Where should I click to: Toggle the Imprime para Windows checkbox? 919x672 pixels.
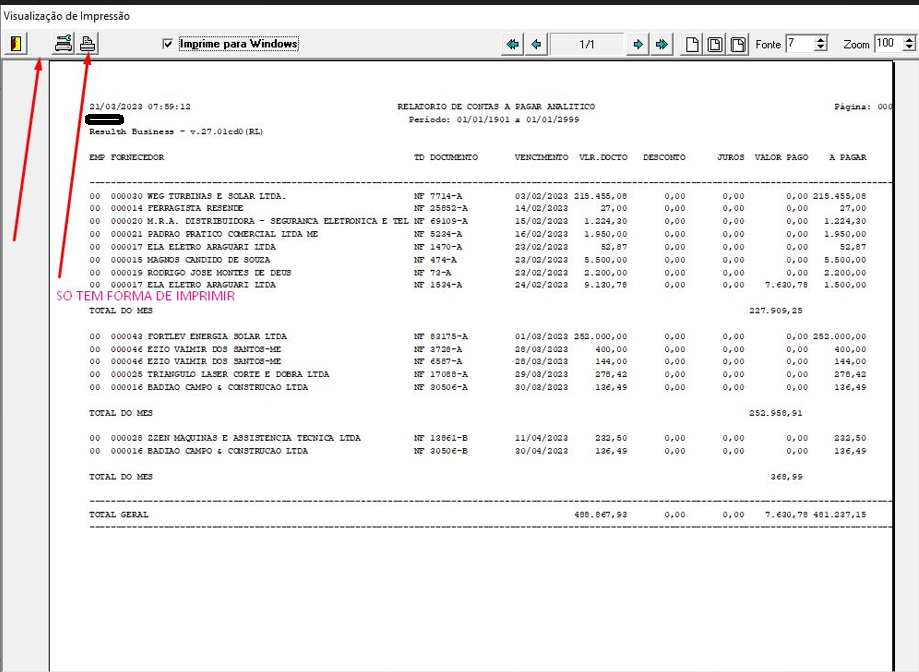168,44
